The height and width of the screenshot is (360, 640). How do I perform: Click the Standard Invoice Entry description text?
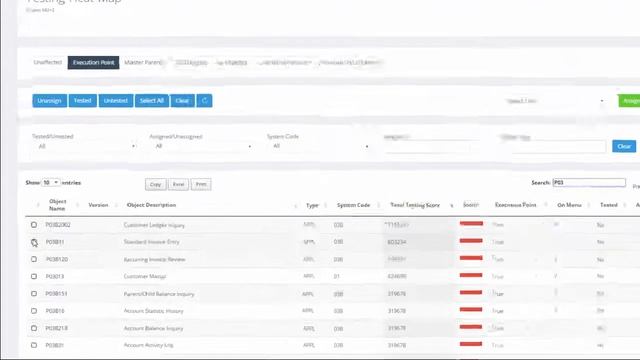point(151,242)
